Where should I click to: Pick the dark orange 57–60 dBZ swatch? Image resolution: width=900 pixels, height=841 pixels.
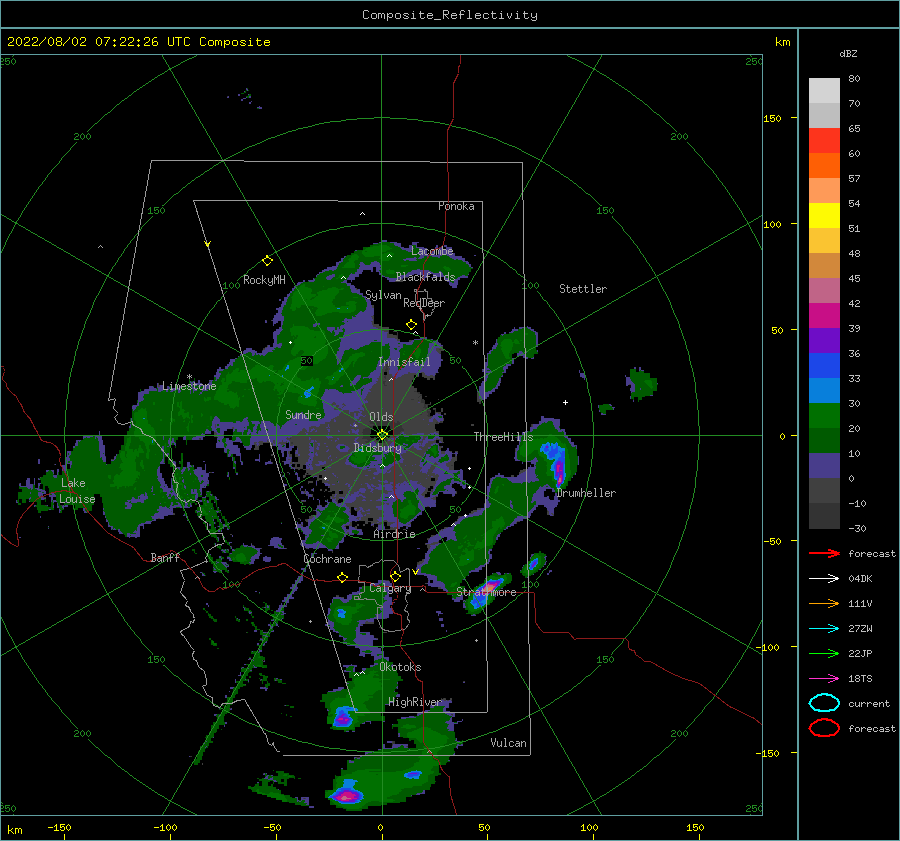[824, 166]
